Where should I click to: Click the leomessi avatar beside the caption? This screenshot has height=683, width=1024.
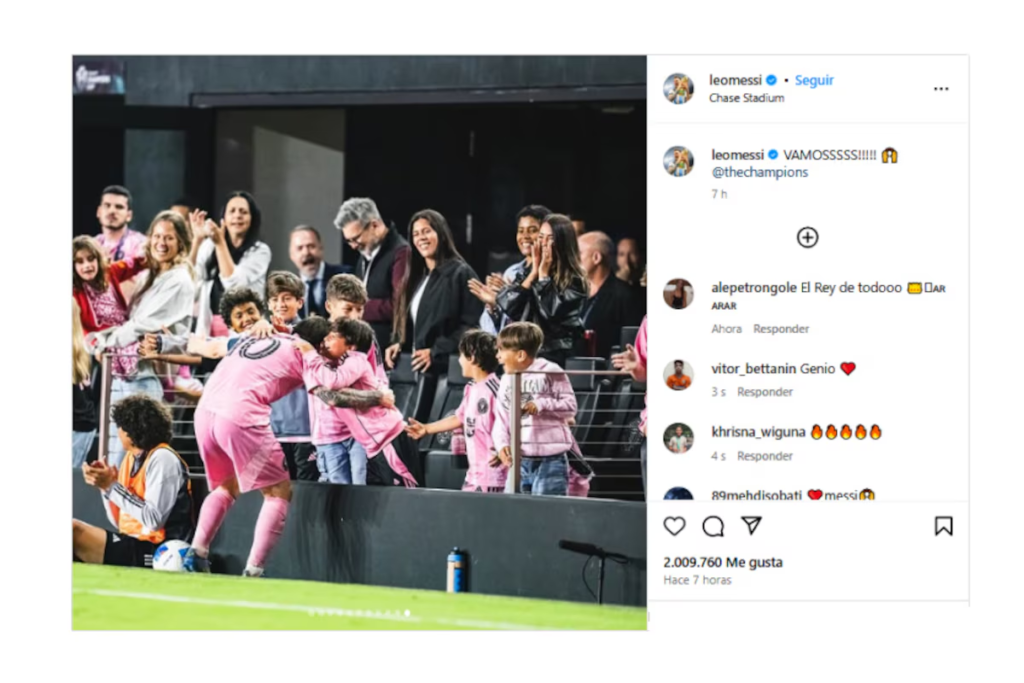click(679, 161)
